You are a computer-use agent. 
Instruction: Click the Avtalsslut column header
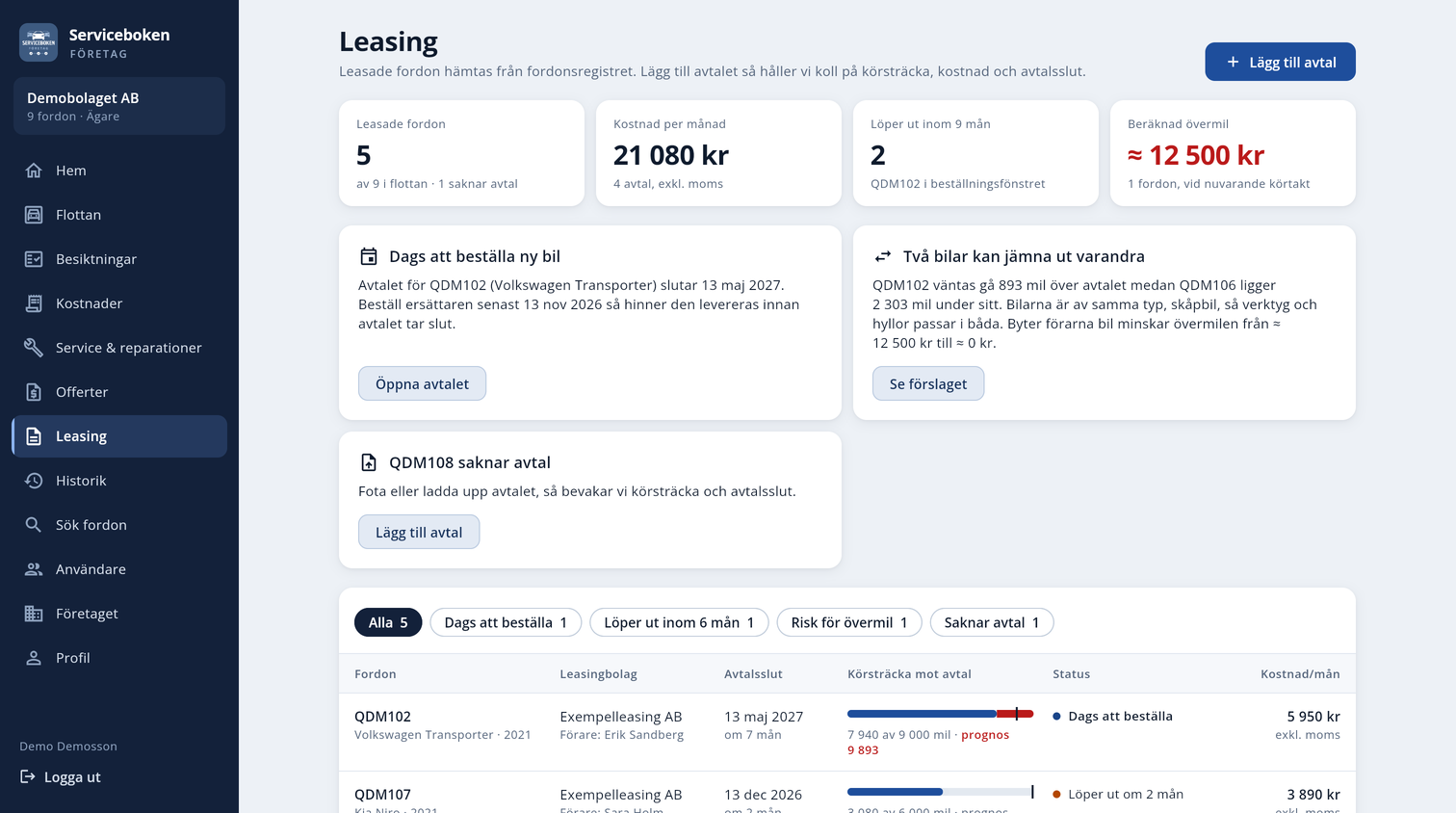(753, 674)
